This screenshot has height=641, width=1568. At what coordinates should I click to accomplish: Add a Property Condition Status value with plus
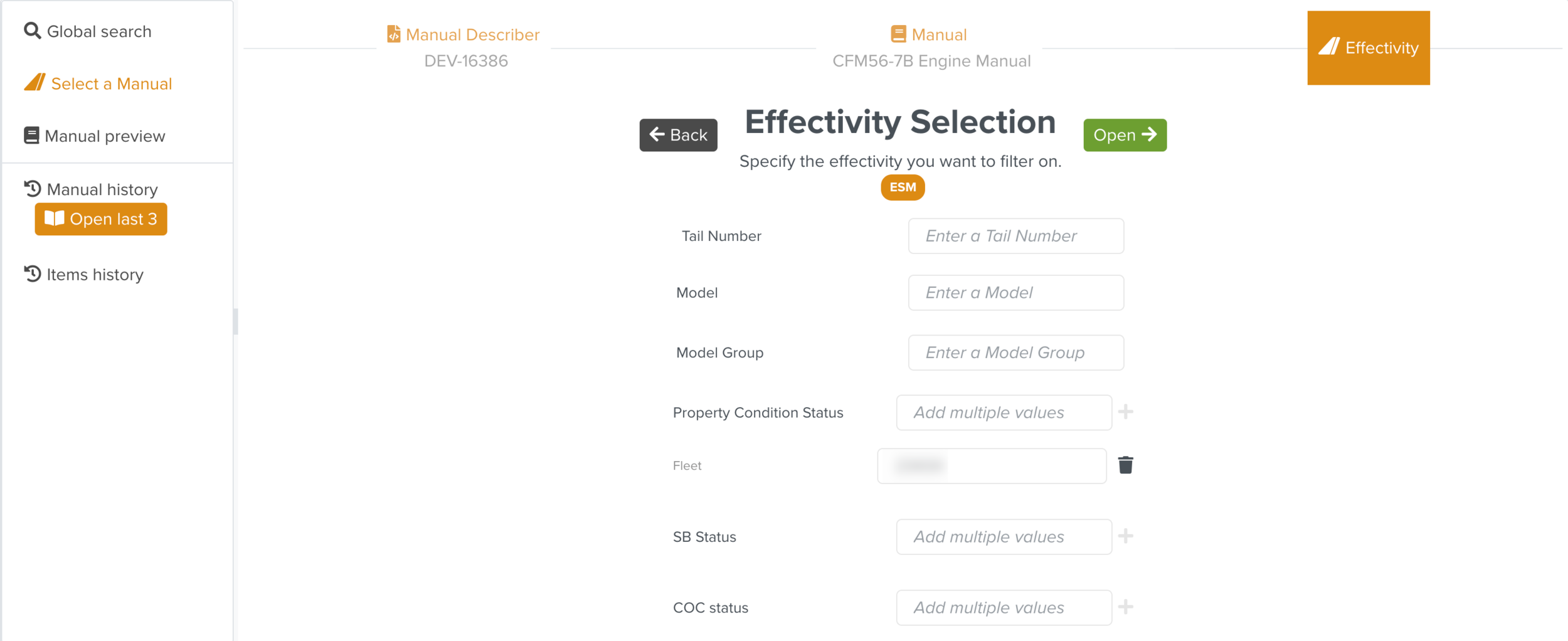(x=1125, y=412)
